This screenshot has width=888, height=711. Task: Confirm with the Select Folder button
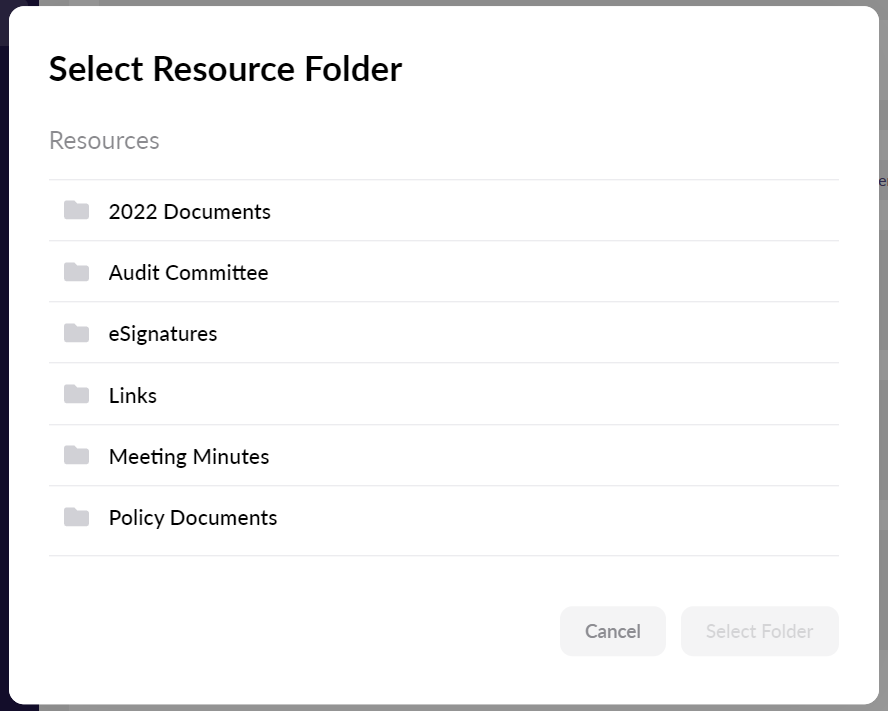coord(759,631)
